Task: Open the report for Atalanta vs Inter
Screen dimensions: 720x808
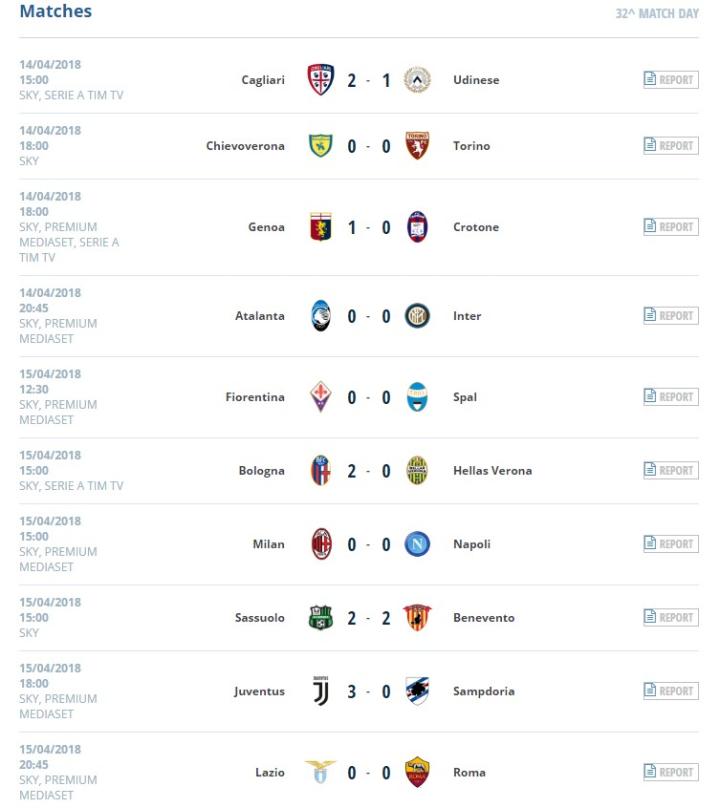Action: pos(670,316)
